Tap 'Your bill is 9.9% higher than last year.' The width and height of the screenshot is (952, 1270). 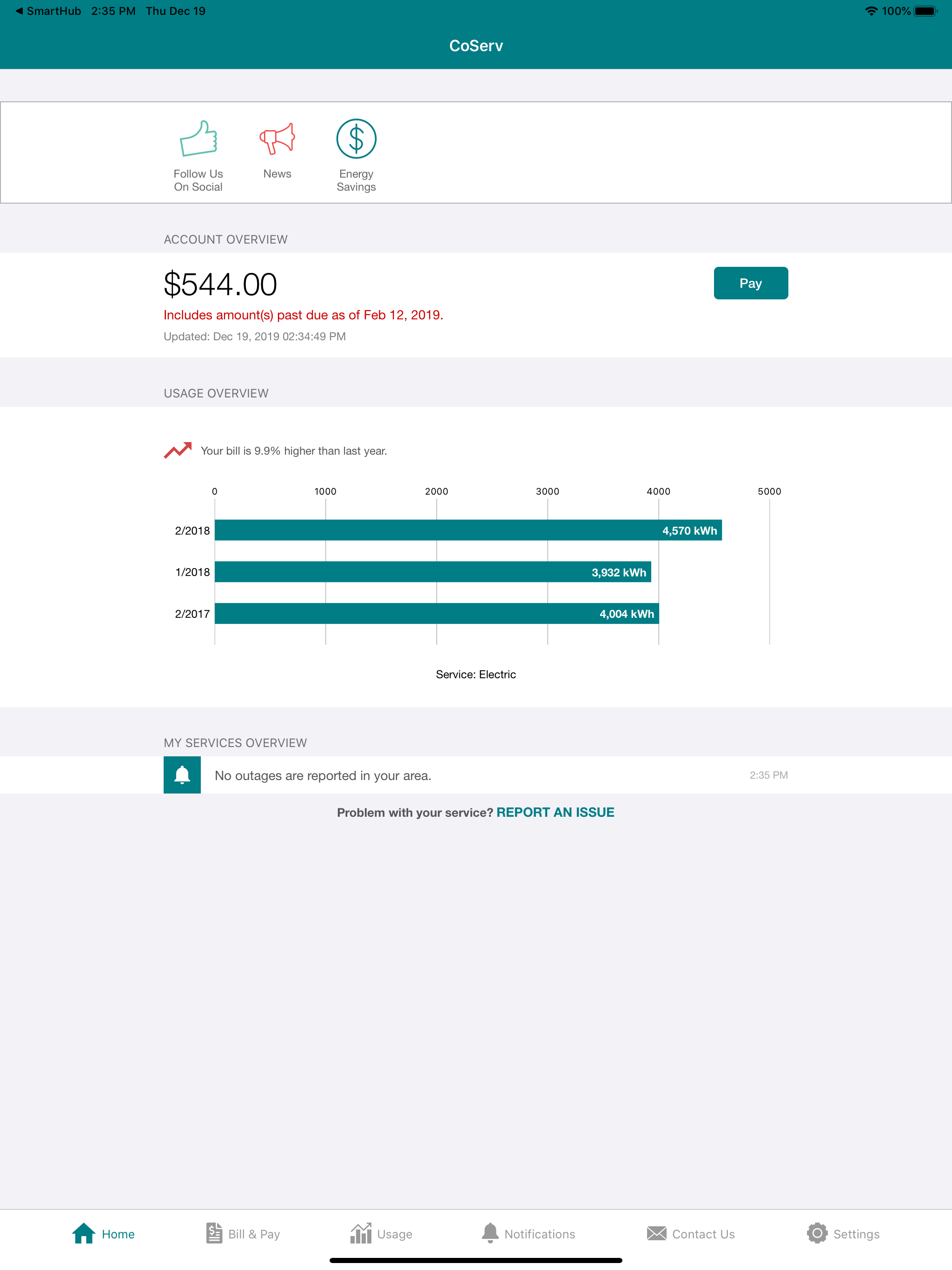pos(293,451)
